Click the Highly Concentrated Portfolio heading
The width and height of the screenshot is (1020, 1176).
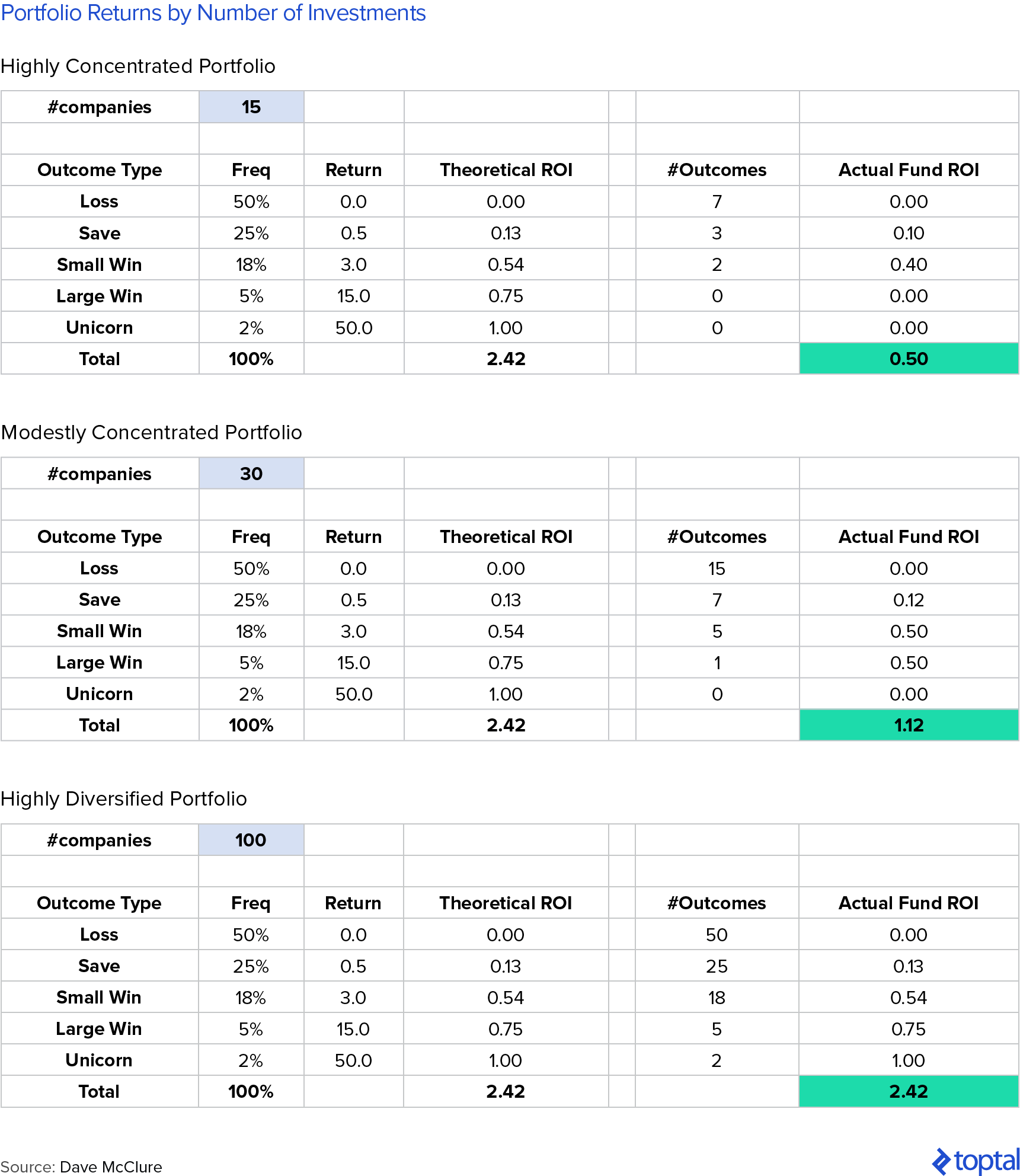point(138,66)
